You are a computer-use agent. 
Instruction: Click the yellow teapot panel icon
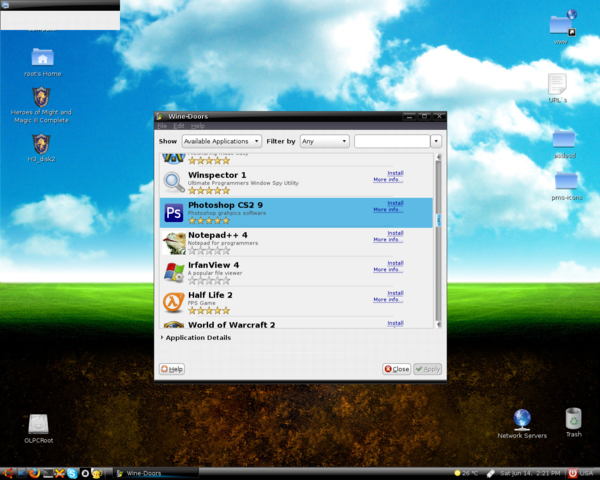tap(97, 473)
